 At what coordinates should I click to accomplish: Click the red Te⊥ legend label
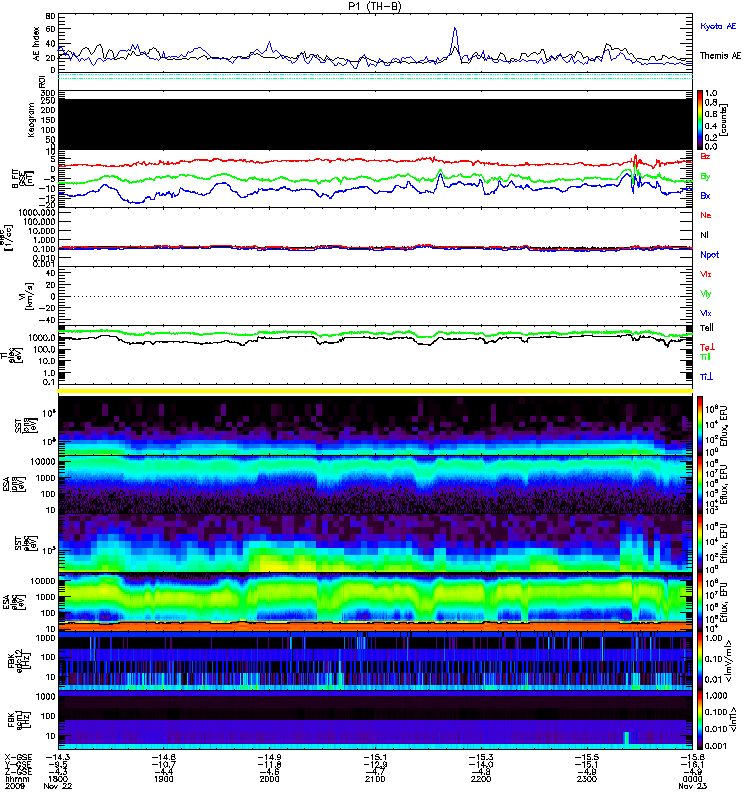click(x=707, y=347)
